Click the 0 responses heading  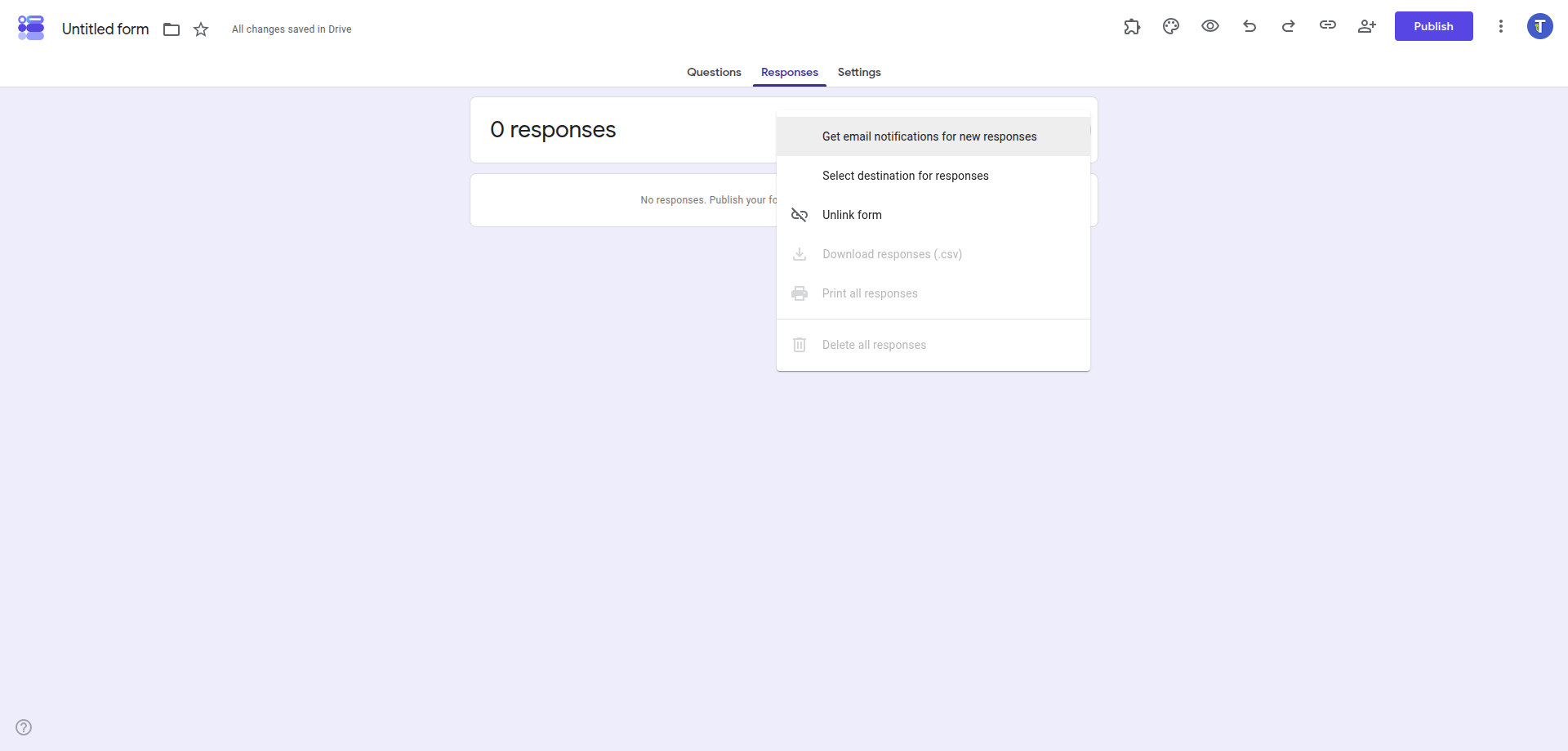pos(553,130)
